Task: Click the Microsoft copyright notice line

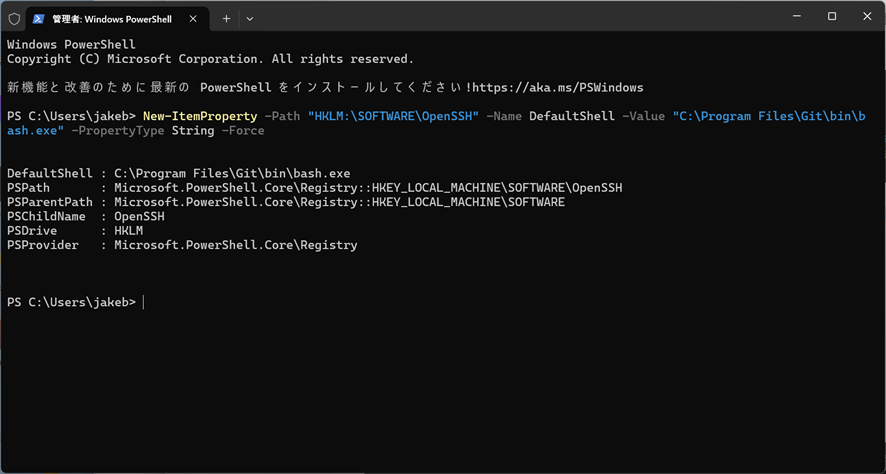Action: click(210, 59)
